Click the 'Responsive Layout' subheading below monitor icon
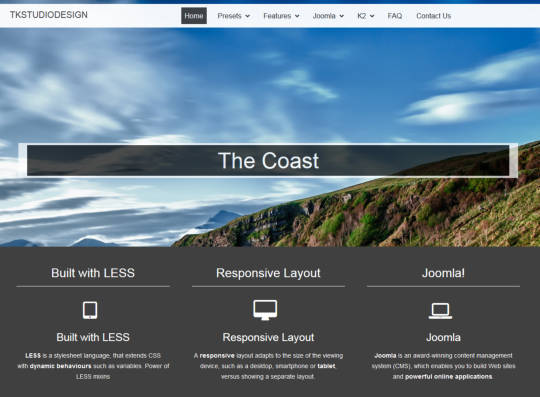Image resolution: width=540 pixels, height=397 pixels. (x=268, y=337)
